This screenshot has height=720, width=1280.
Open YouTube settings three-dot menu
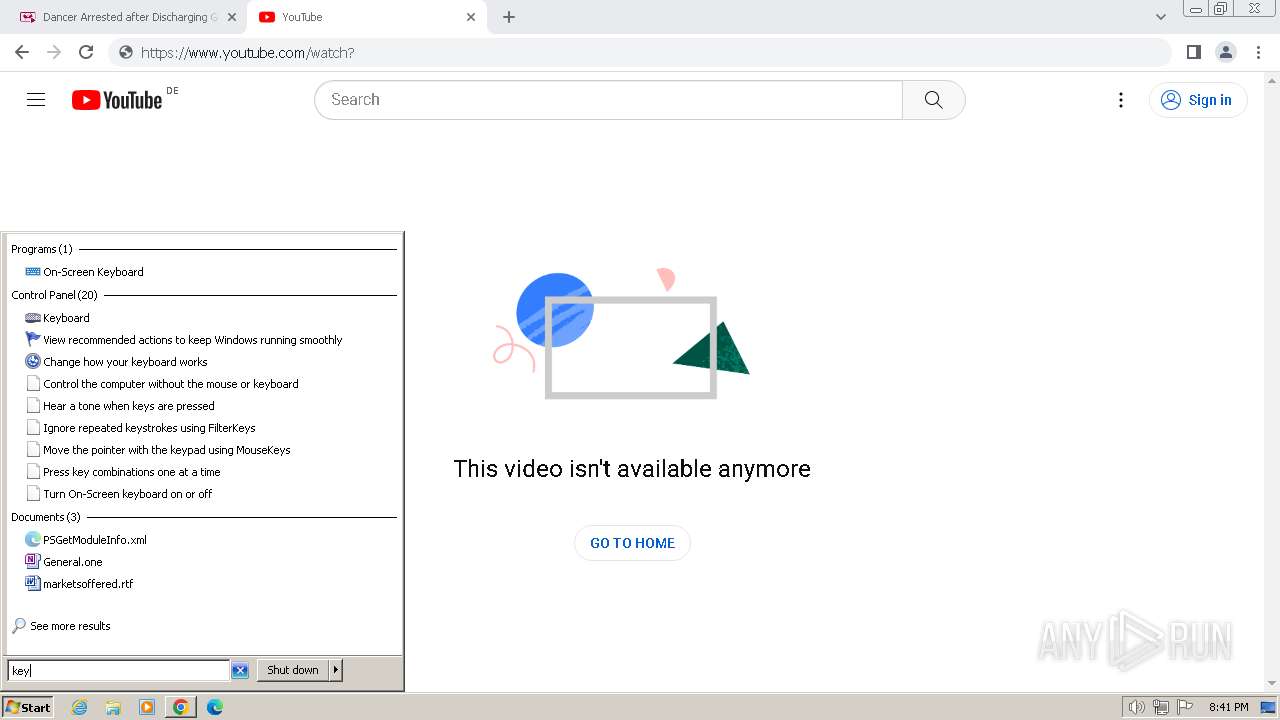(x=1121, y=100)
